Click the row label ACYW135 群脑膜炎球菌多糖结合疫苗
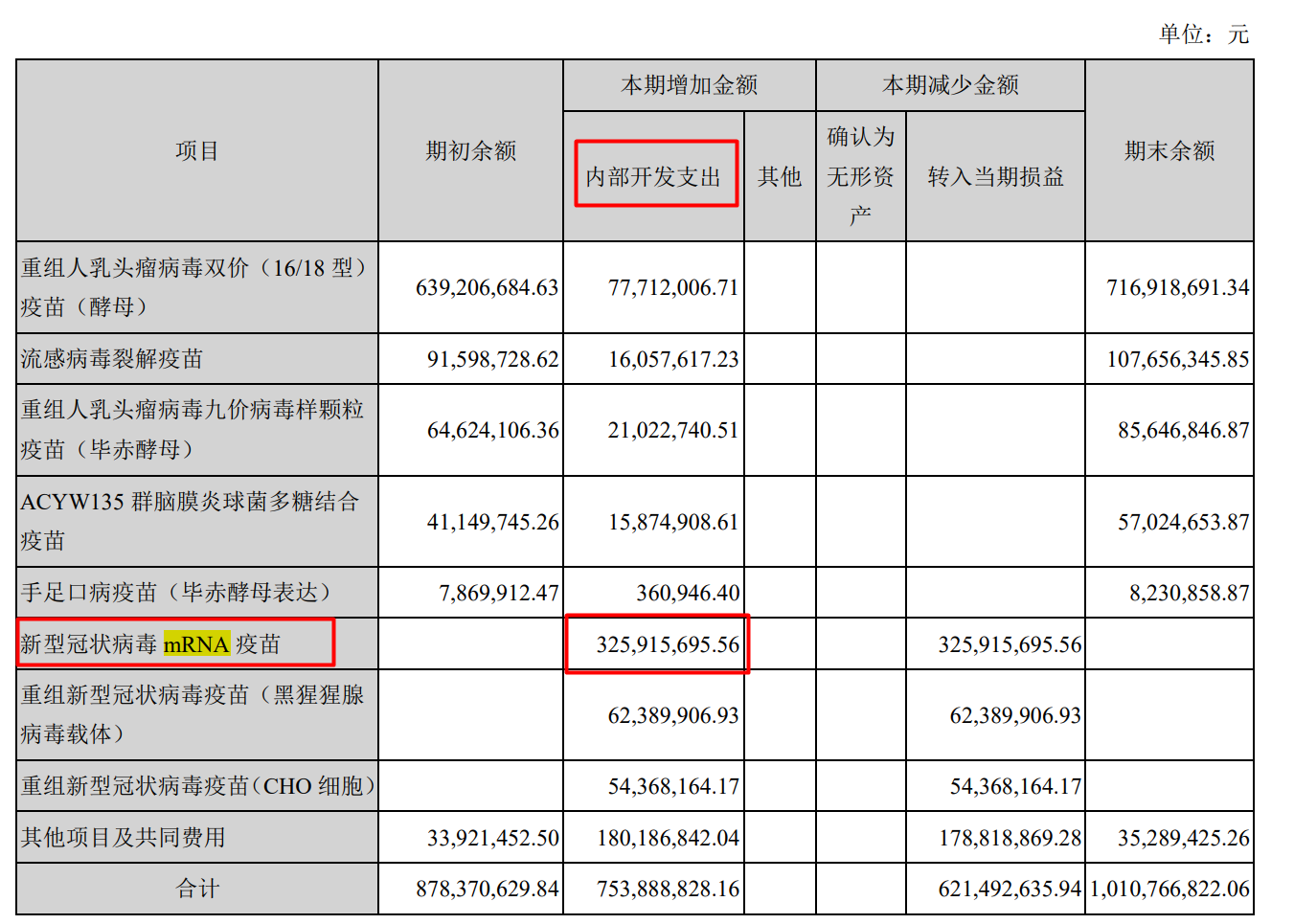1294x924 pixels. [x=190, y=521]
